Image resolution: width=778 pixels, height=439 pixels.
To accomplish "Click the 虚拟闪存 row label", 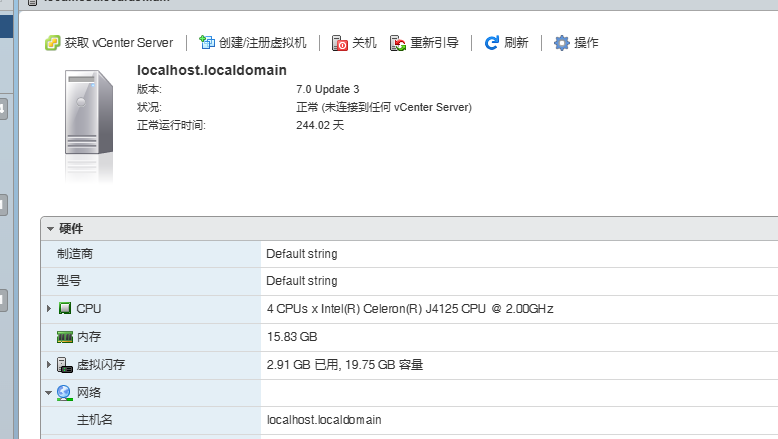I will [x=101, y=365].
